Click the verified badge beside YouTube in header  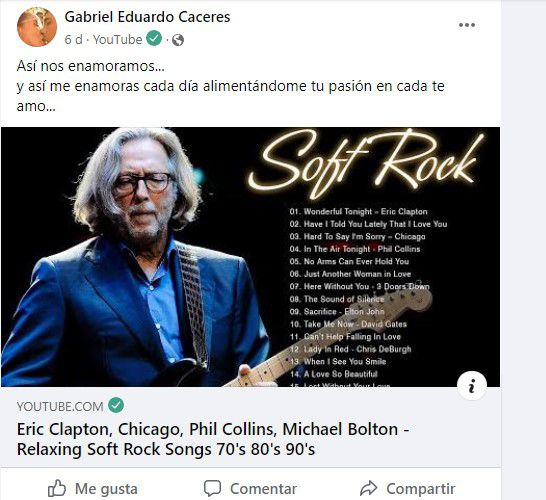click(x=154, y=38)
